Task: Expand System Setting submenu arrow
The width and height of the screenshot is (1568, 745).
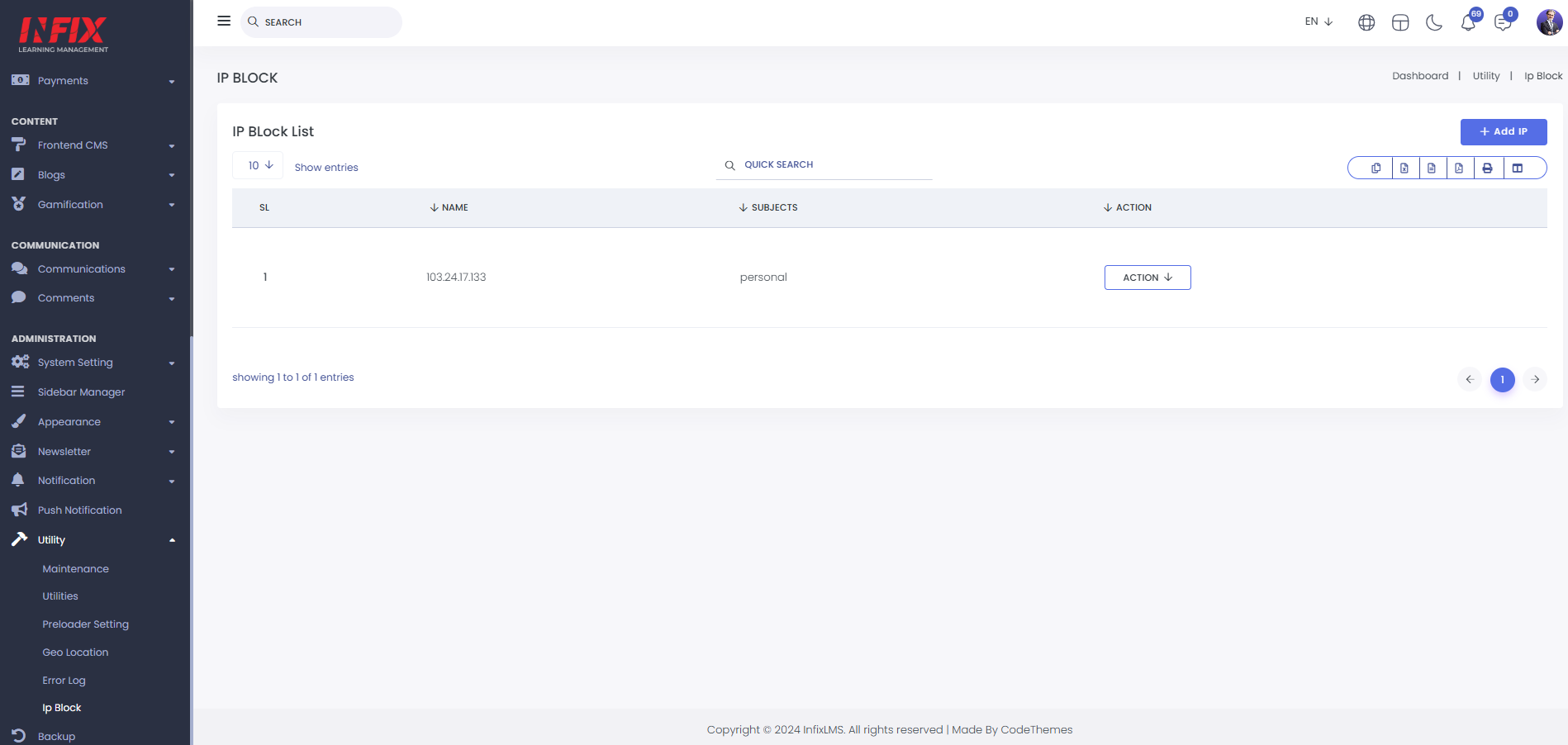Action: click(172, 363)
